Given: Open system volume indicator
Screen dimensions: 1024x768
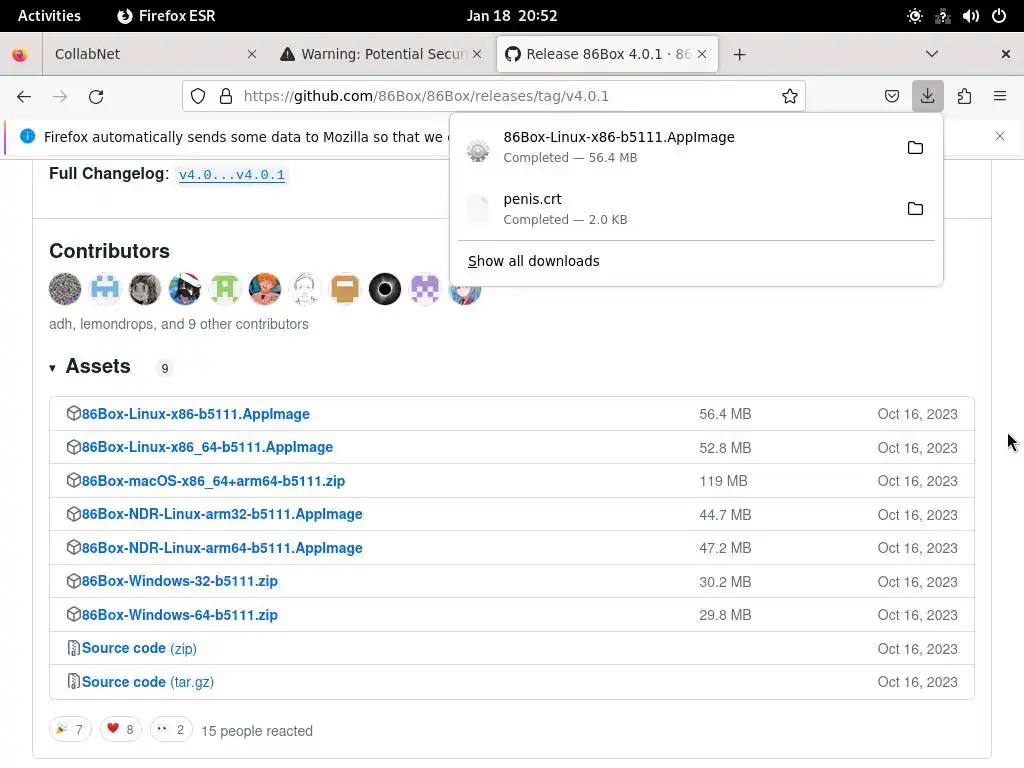Looking at the screenshot, I should tap(970, 16).
